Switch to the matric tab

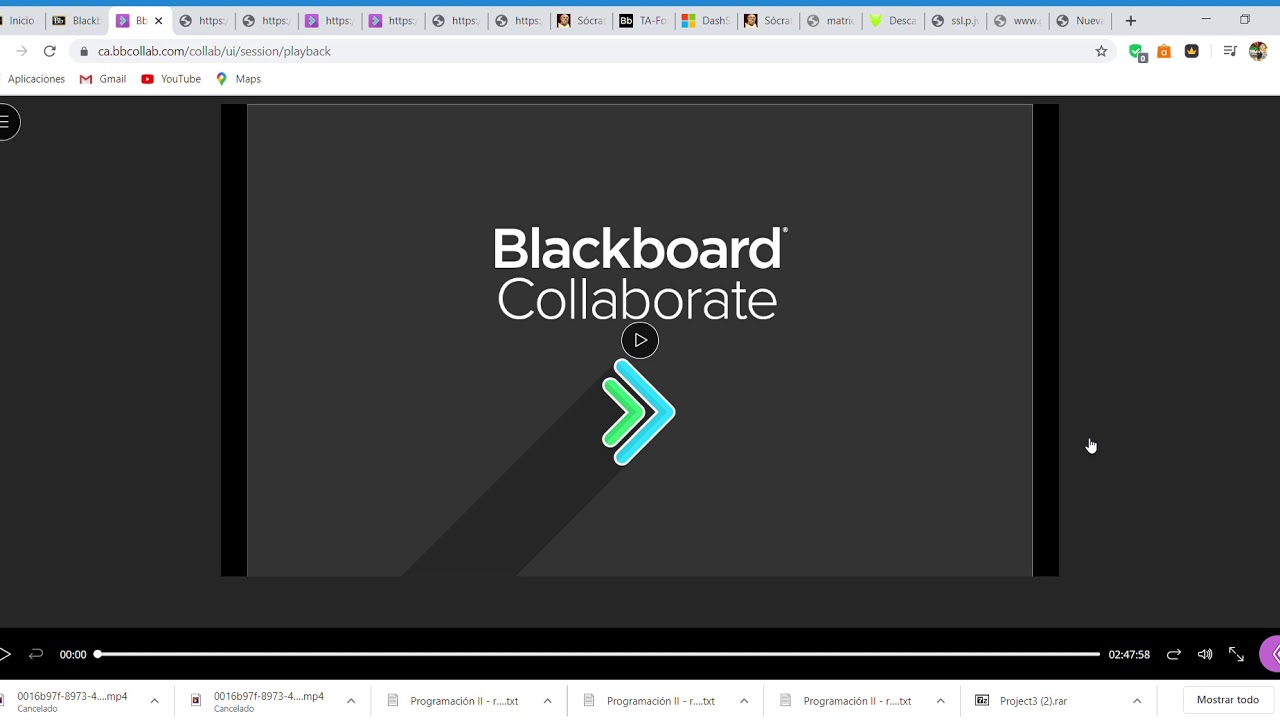click(x=831, y=20)
